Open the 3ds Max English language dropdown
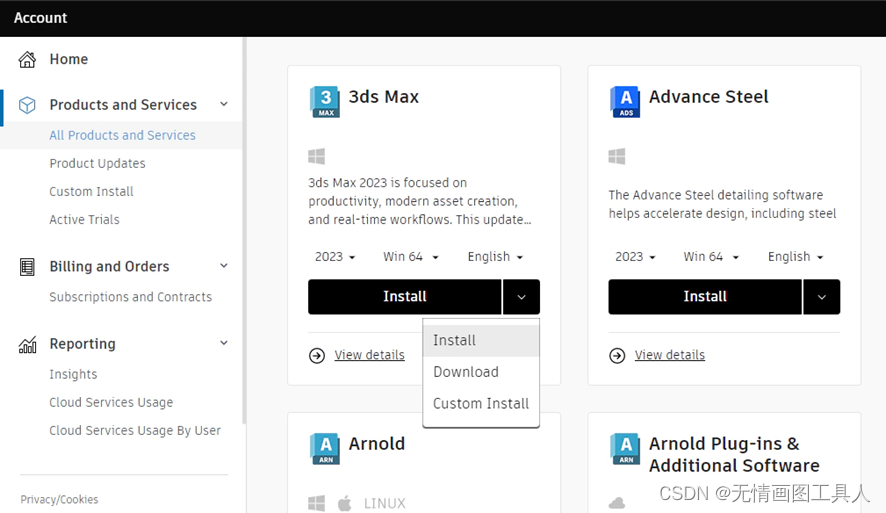Viewport: 886px width, 513px height. pyautogui.click(x=495, y=257)
